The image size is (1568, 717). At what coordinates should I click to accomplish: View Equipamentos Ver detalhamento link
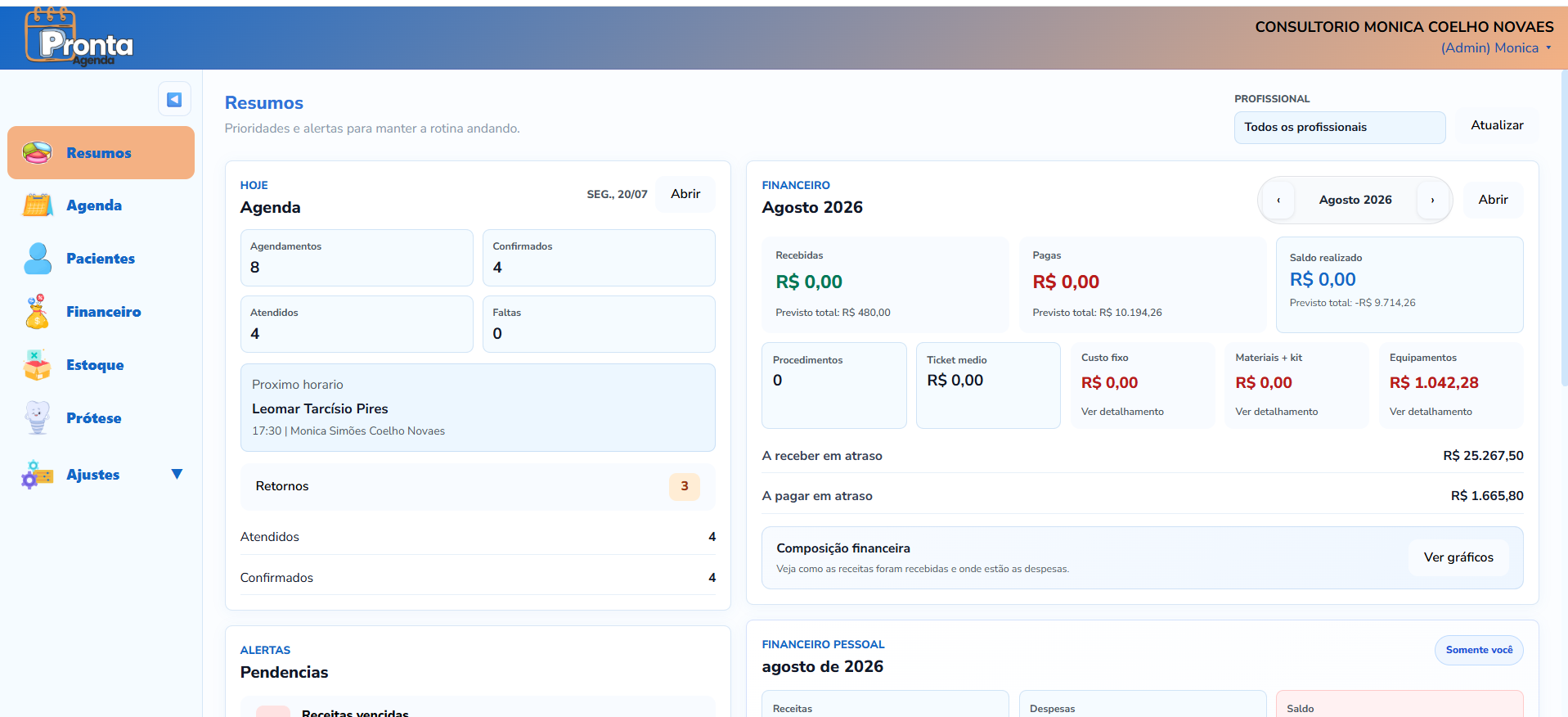1431,412
